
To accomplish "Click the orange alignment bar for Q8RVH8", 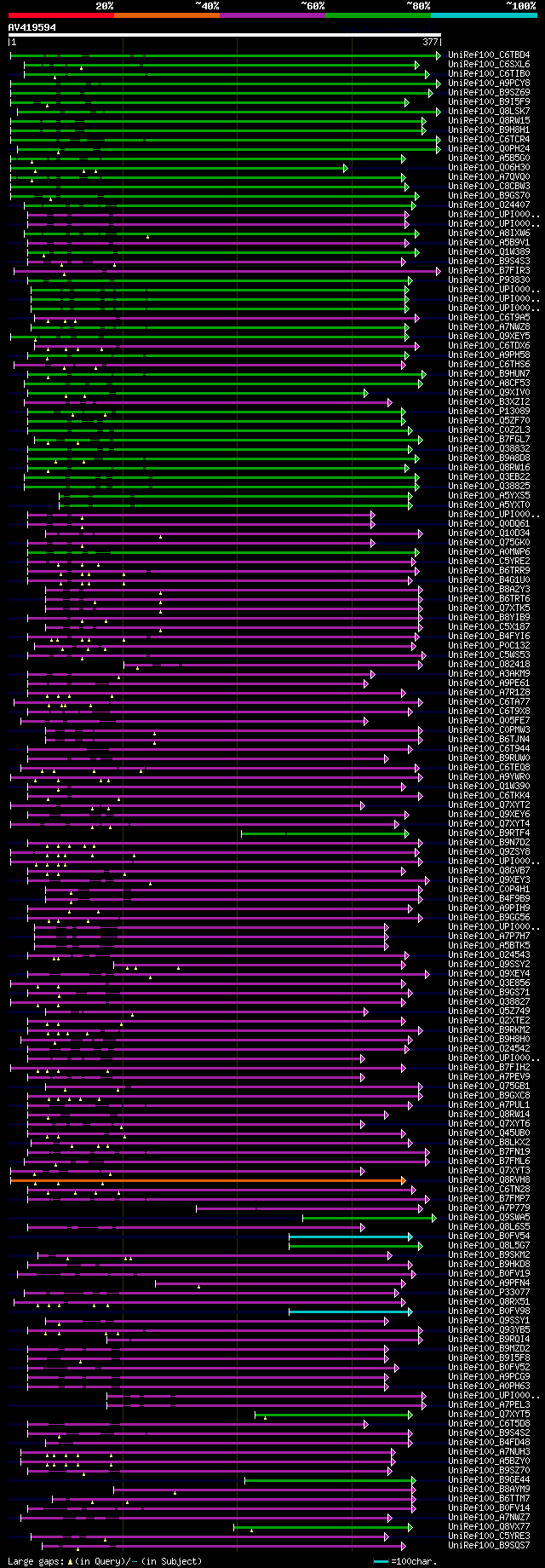I will (207, 1180).
